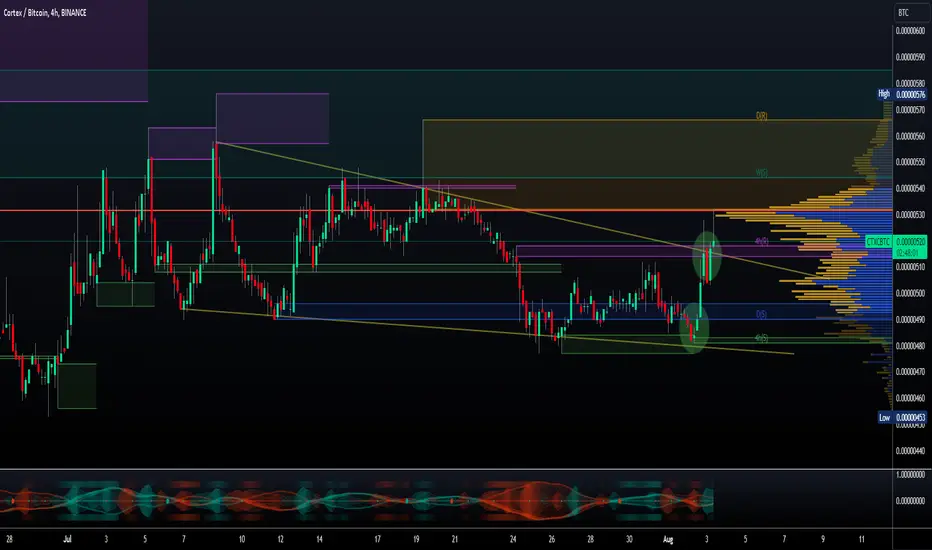The width and height of the screenshot is (932, 550).
Task: Click the 0.00000000 indicator scale label
Action: pyautogui.click(x=911, y=501)
